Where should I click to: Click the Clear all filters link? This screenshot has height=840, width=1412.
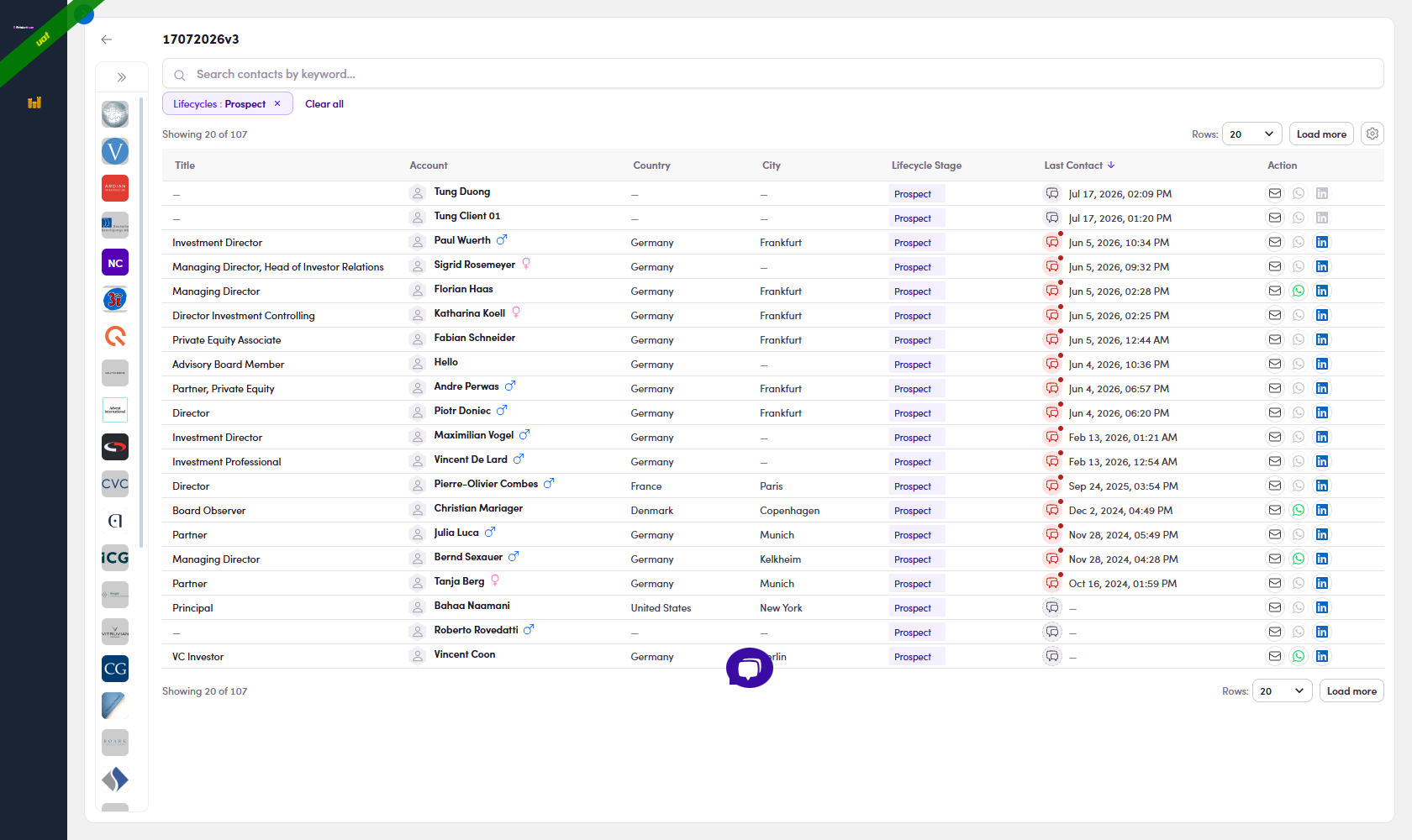coord(324,104)
